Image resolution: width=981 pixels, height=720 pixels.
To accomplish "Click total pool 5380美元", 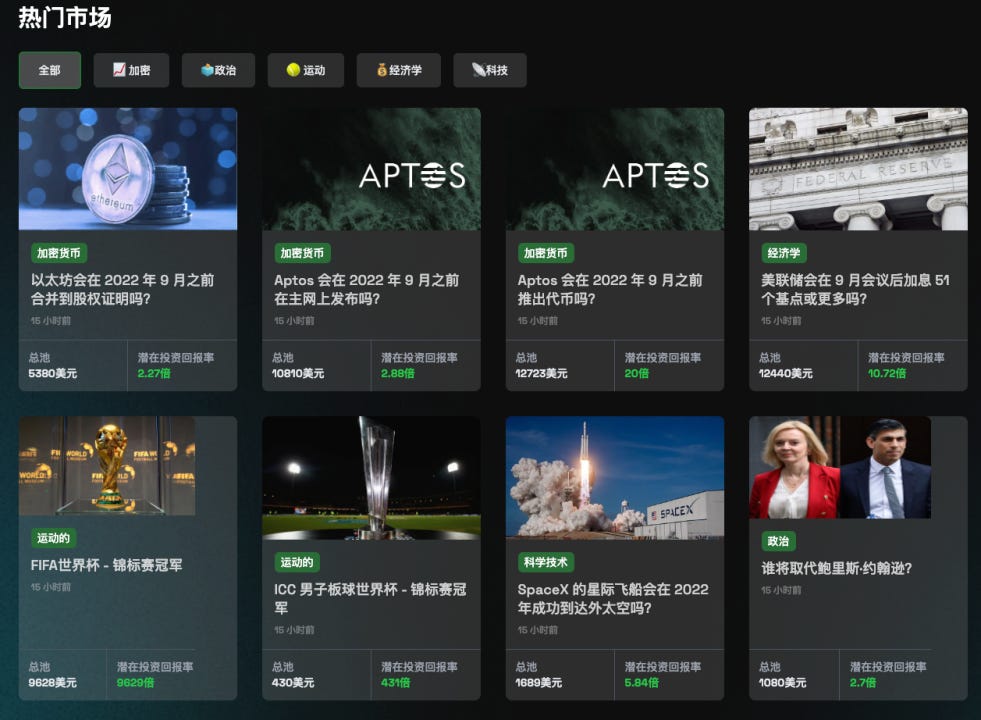I will [x=53, y=373].
